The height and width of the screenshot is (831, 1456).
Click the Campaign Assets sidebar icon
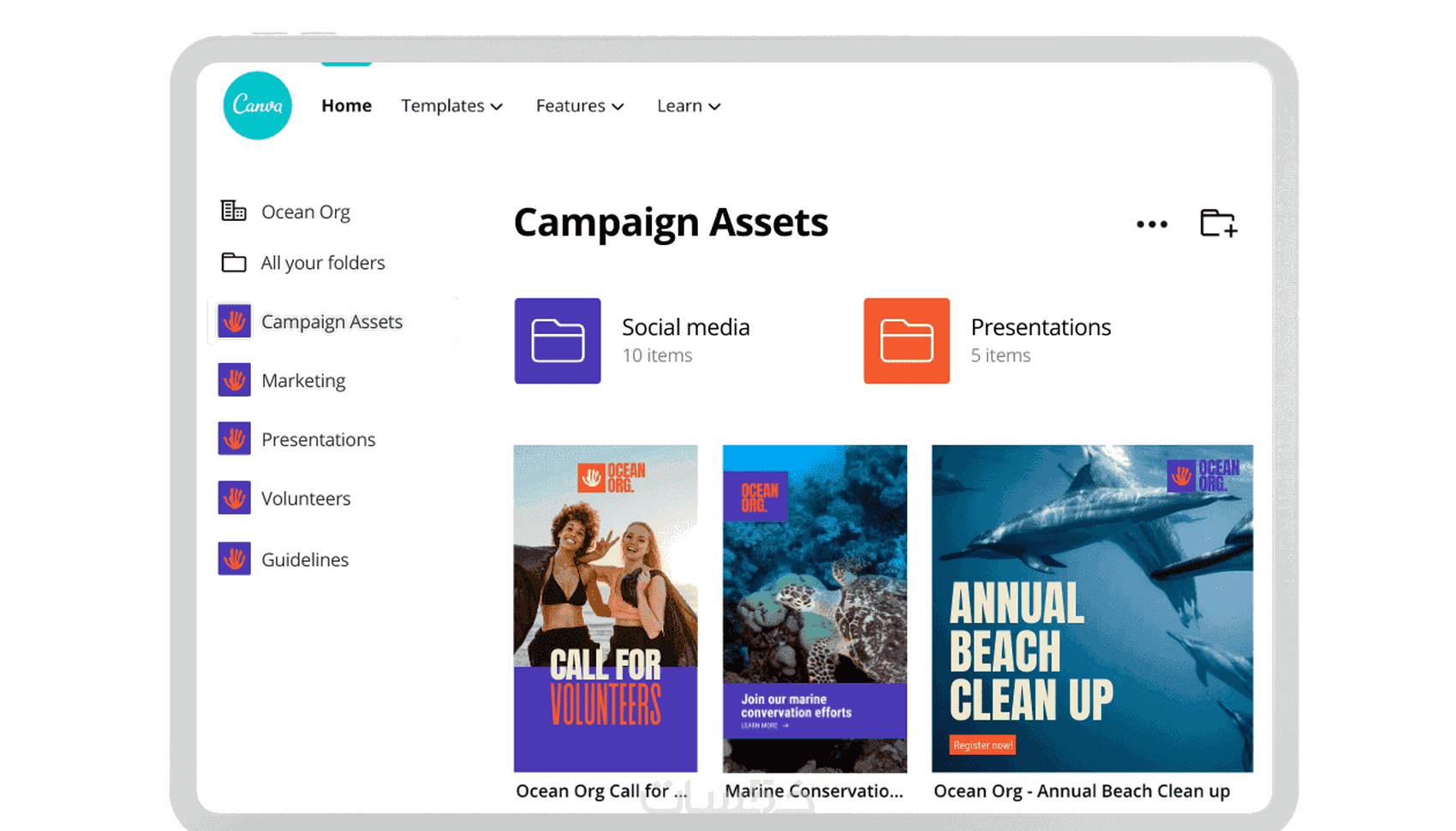pyautogui.click(x=234, y=321)
